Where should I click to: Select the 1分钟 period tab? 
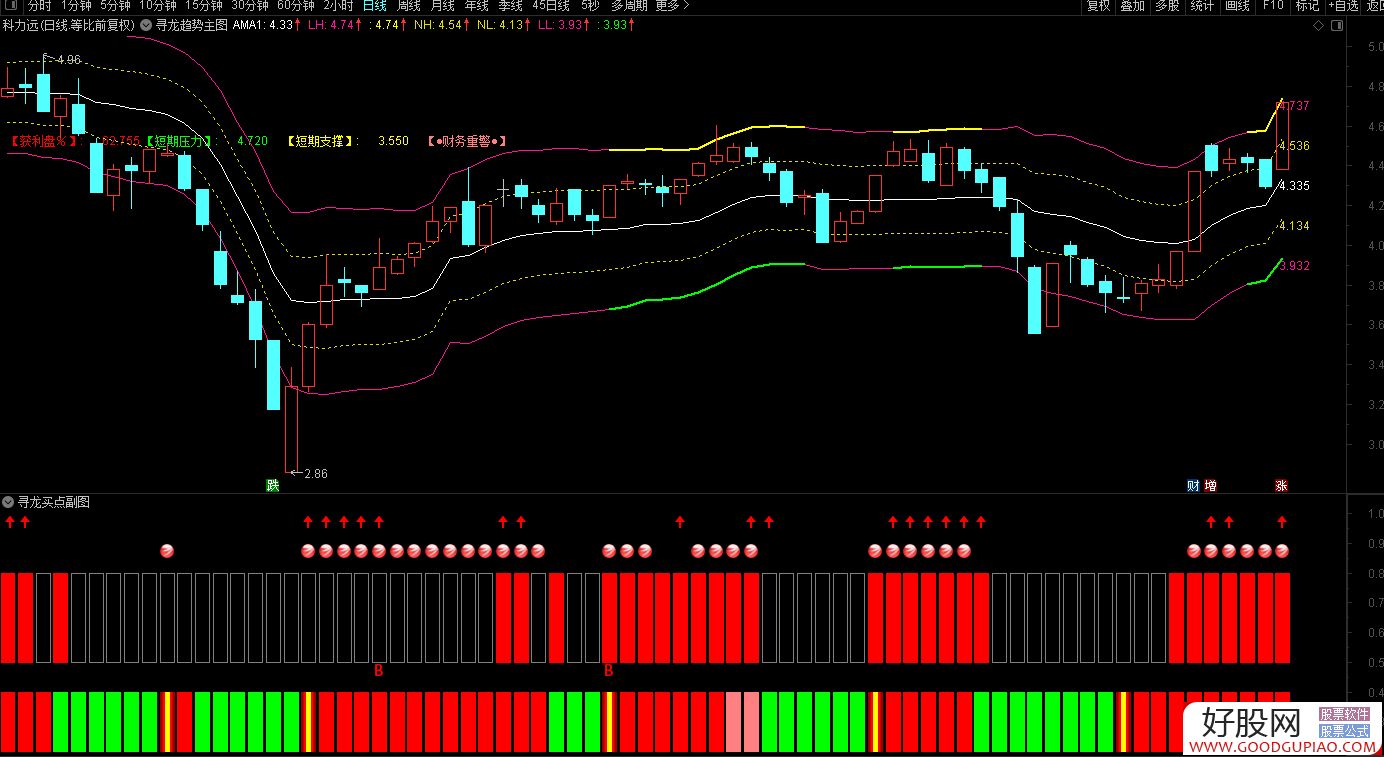pyautogui.click(x=76, y=6)
